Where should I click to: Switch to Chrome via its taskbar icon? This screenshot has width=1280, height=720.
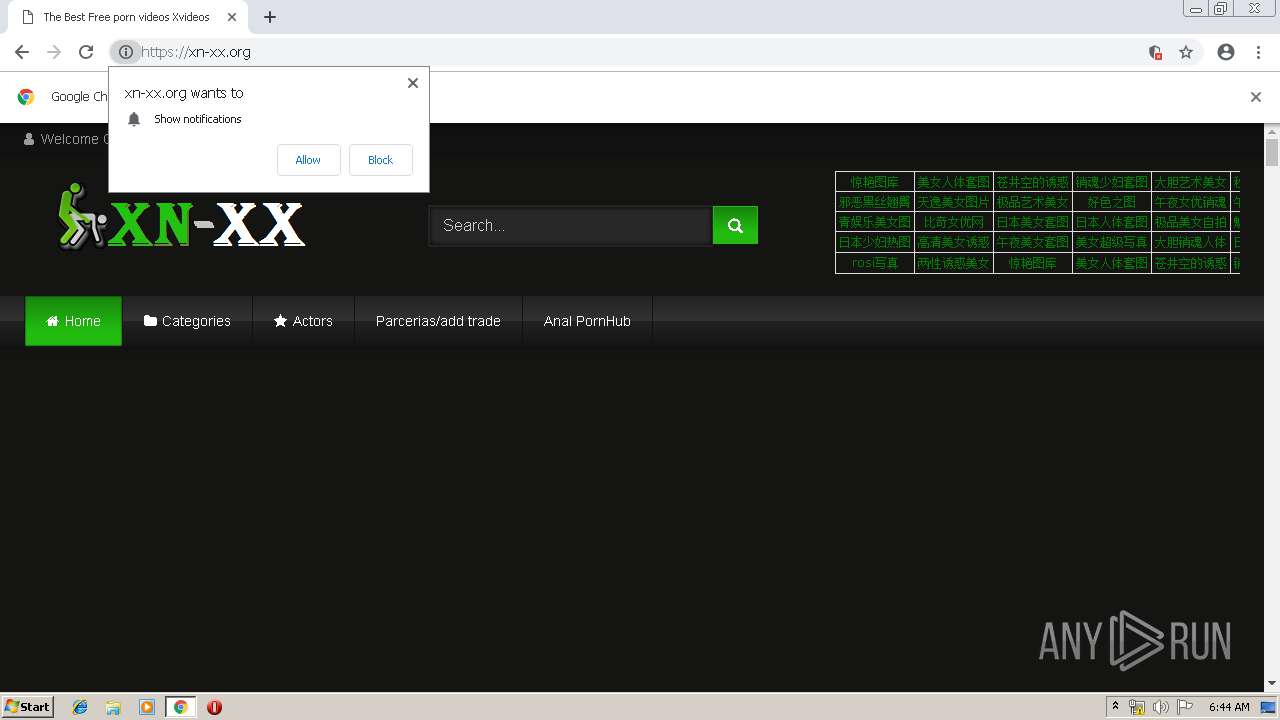tap(180, 707)
